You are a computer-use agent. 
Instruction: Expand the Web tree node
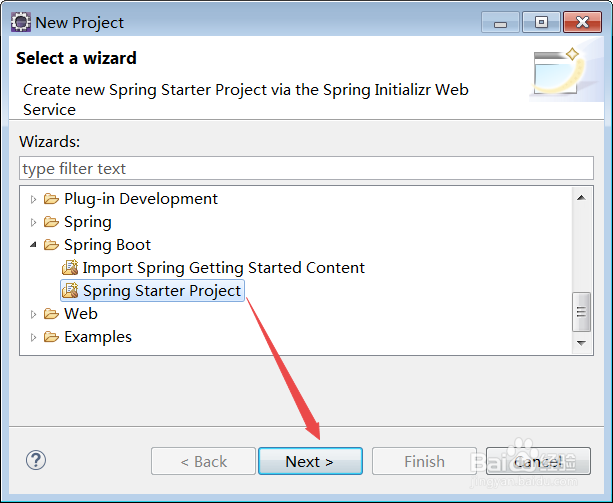(33, 314)
